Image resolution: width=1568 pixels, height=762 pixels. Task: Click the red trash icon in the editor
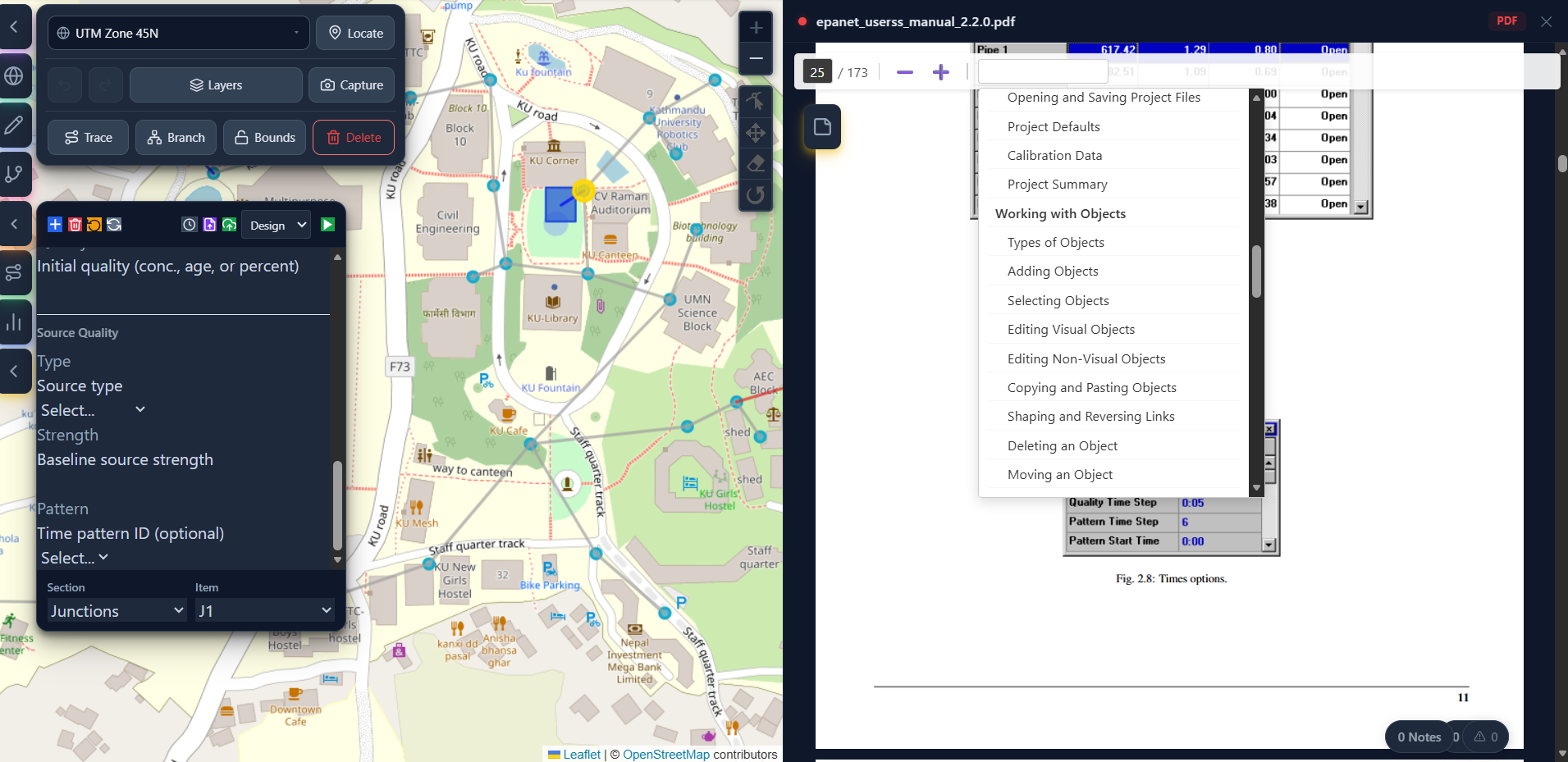[x=75, y=225]
